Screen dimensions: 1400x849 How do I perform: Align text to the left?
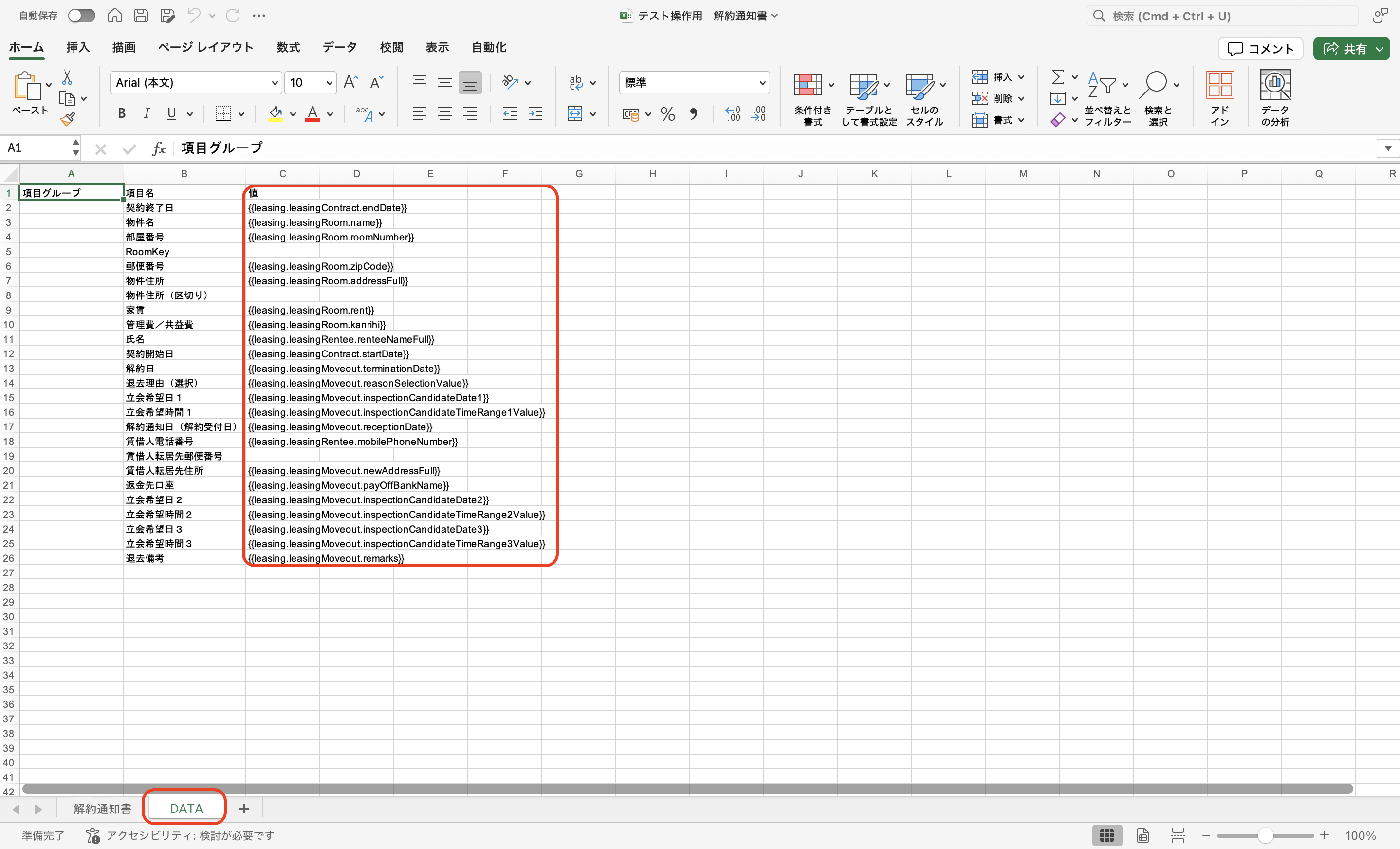pyautogui.click(x=419, y=113)
